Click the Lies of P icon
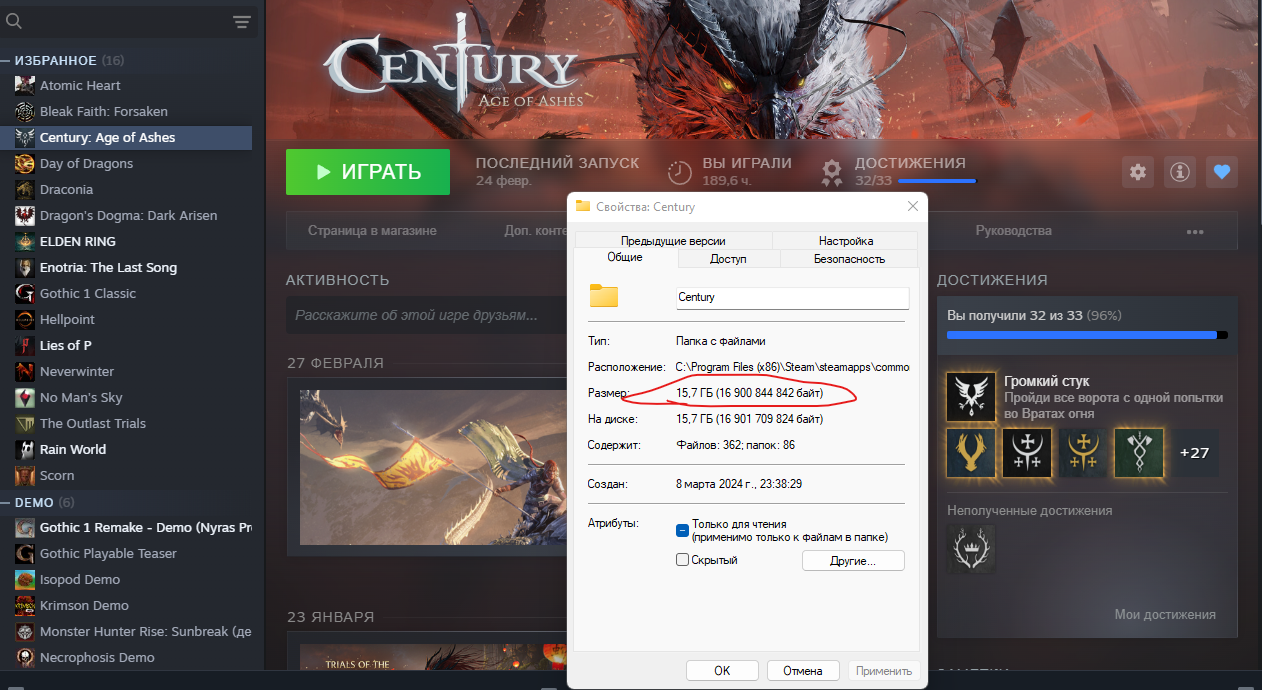This screenshot has height=690, width=1262. click(25, 345)
